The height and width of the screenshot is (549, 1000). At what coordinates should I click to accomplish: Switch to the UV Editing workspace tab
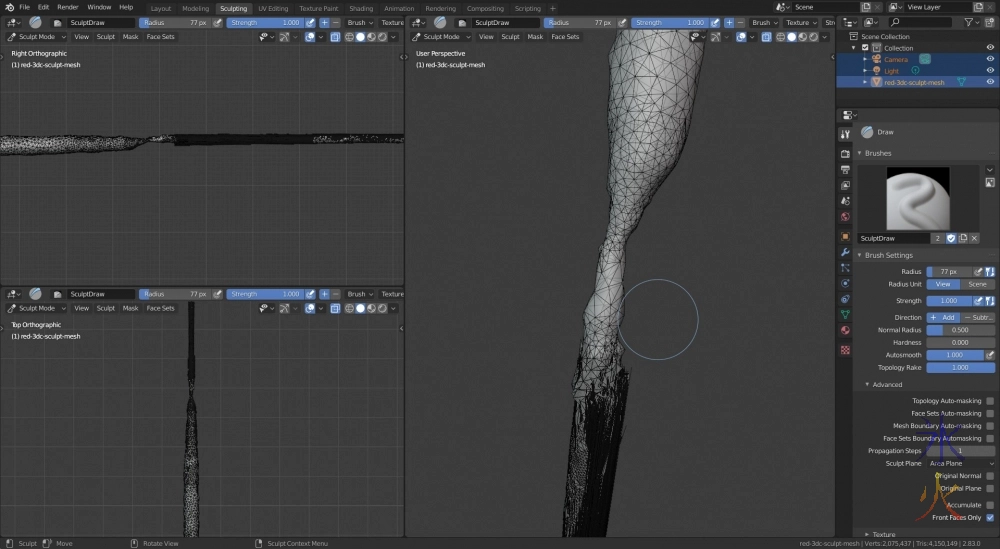pyautogui.click(x=272, y=8)
